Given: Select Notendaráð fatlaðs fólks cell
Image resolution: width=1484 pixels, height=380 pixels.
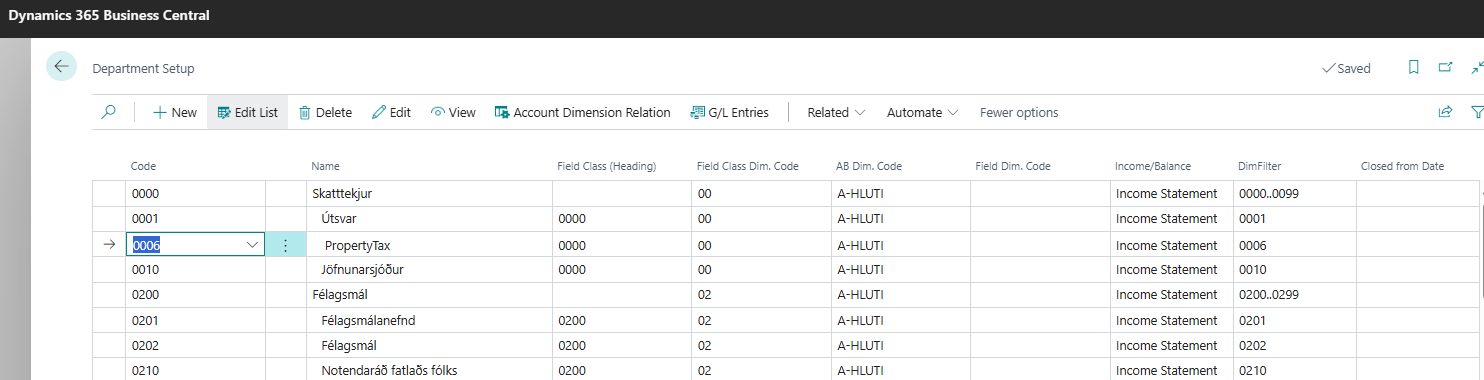Looking at the screenshot, I should tap(429, 371).
